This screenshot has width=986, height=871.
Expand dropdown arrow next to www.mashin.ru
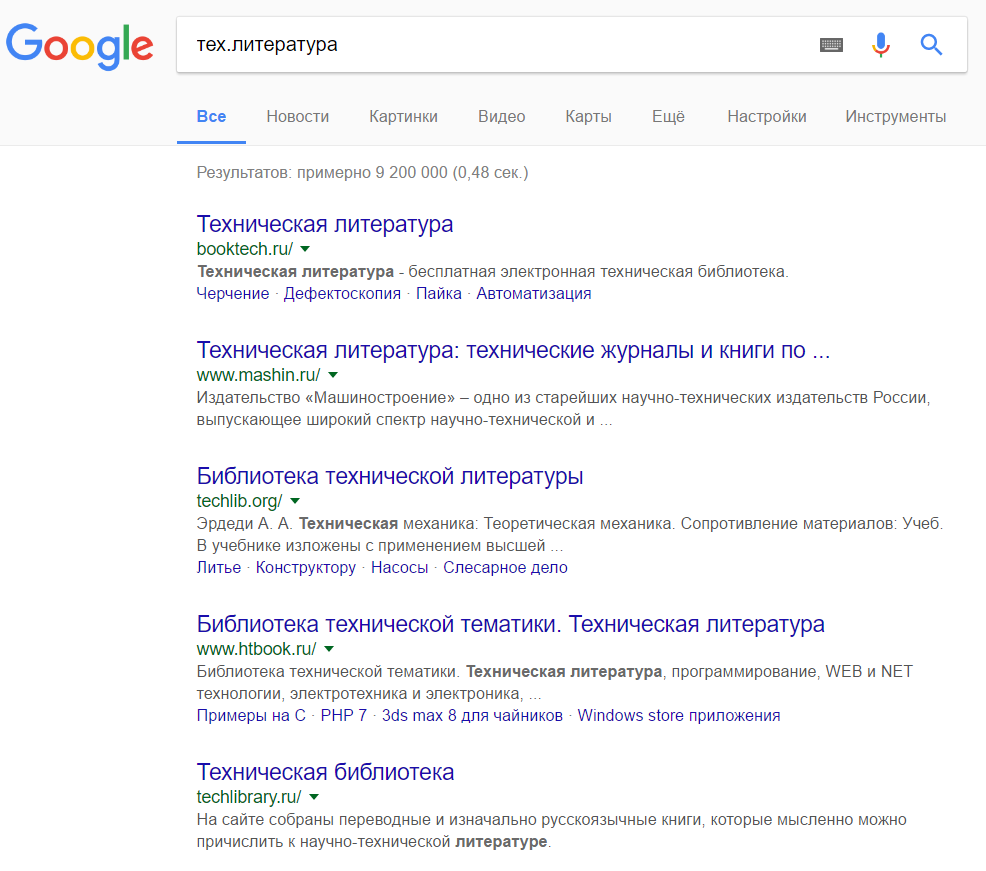point(333,375)
